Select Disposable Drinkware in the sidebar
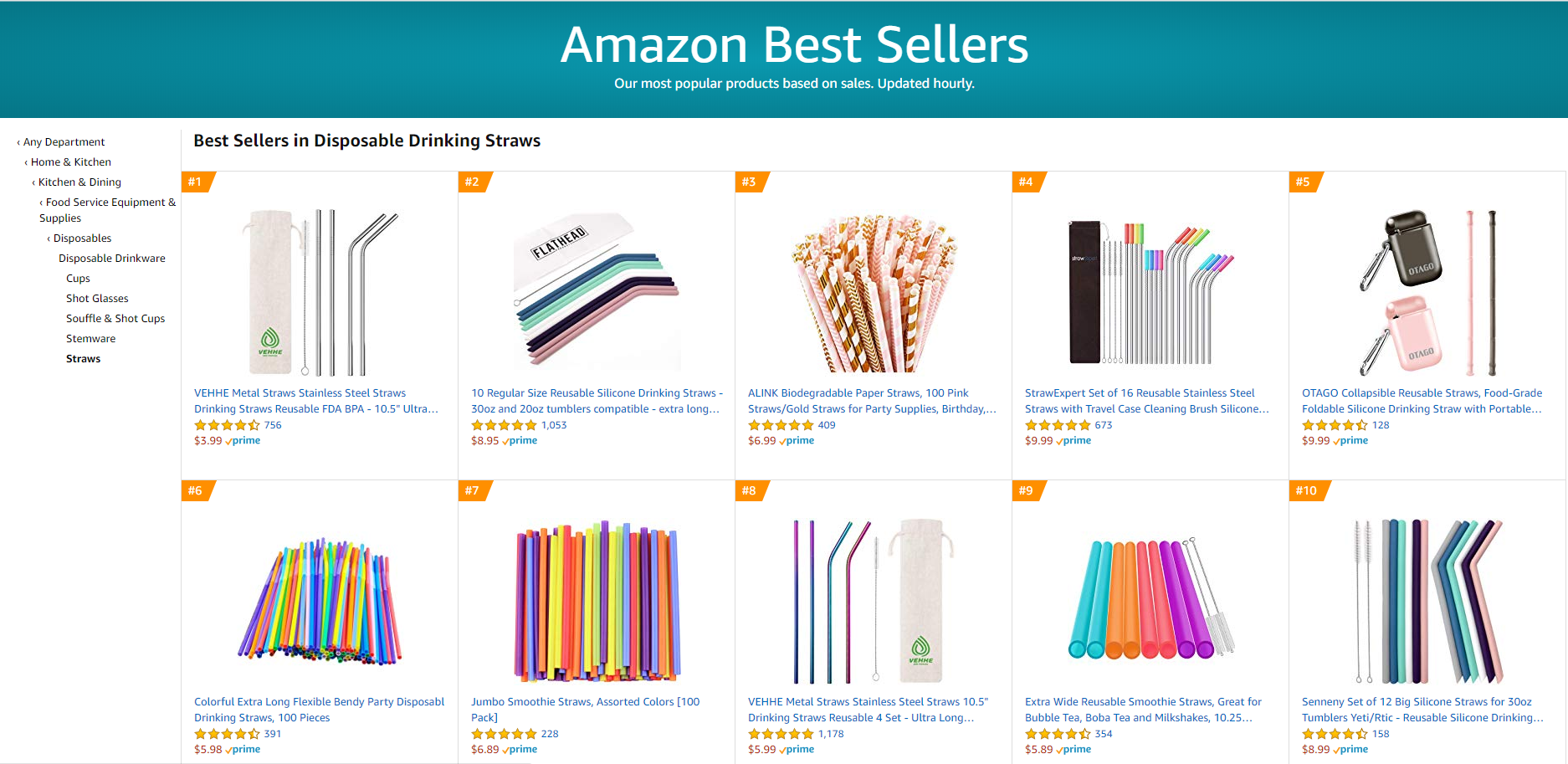1568x764 pixels. (x=112, y=259)
